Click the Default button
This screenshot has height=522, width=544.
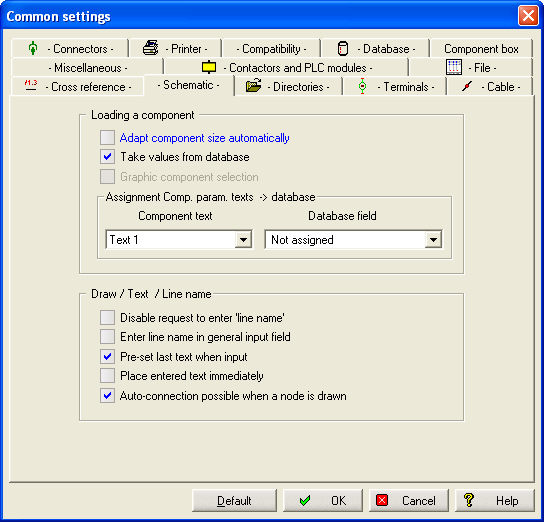click(x=234, y=500)
